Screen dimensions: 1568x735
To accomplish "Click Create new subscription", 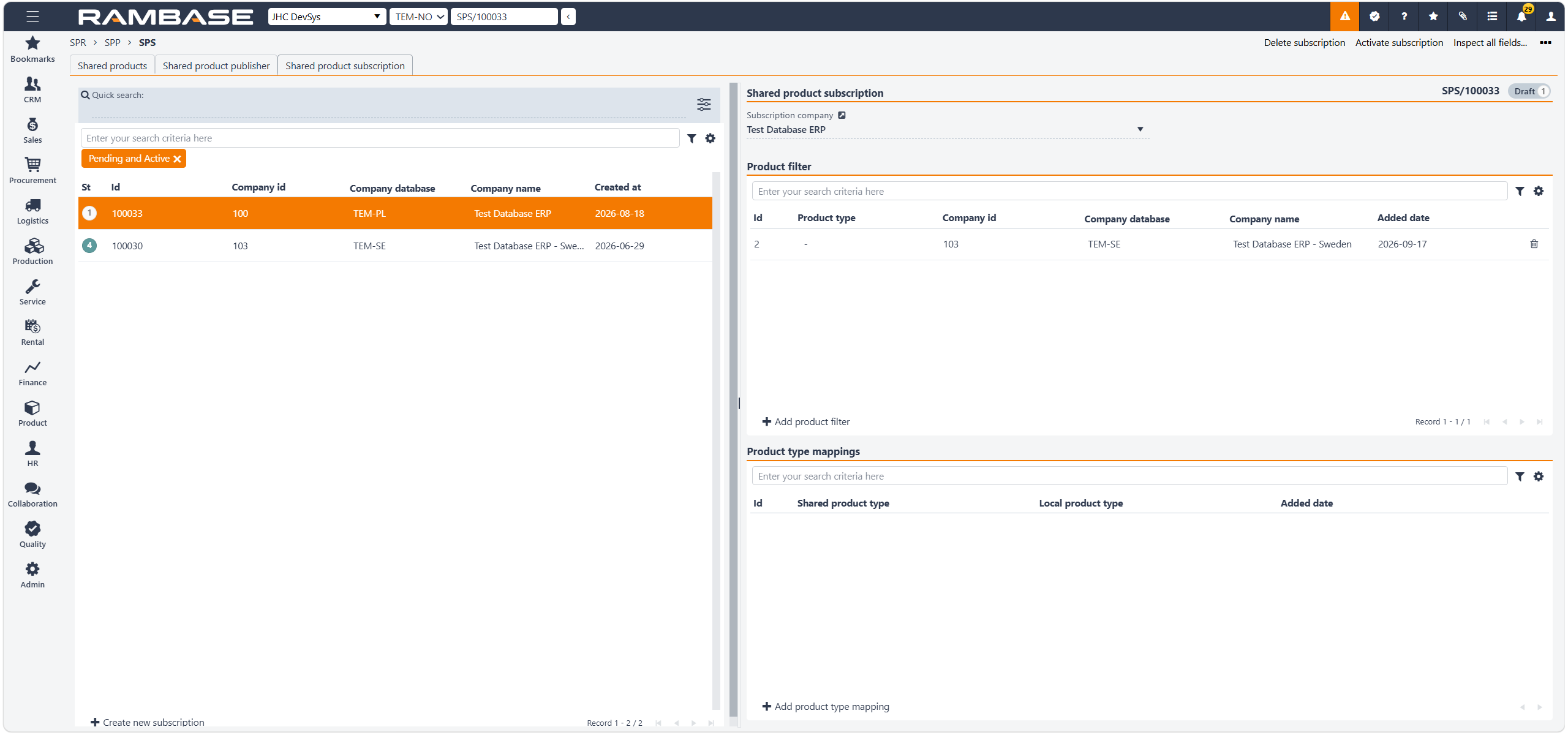I will pyautogui.click(x=147, y=722).
